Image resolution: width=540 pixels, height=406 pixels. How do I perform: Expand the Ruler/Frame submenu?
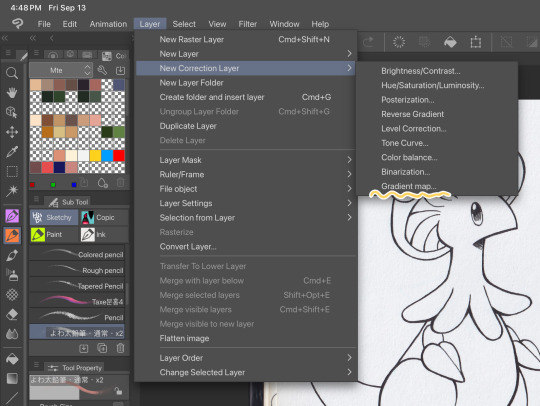(245, 174)
